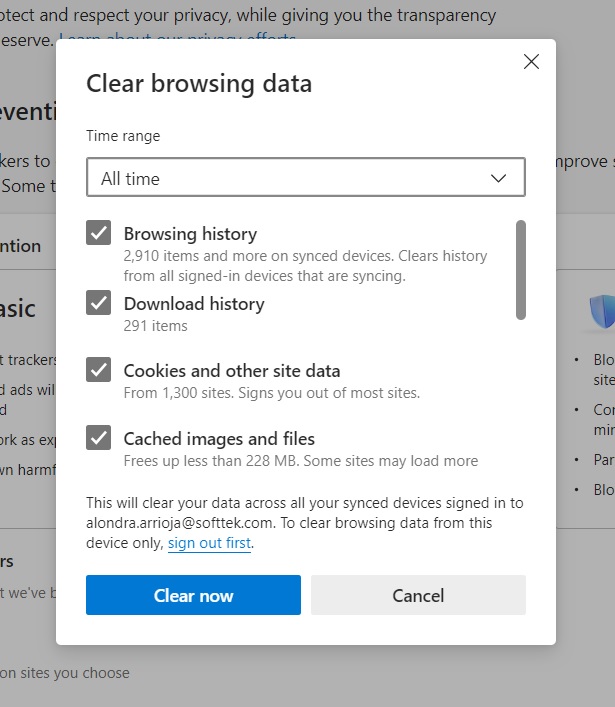
Task: Uncheck the Browsing history checkbox
Action: (98, 233)
